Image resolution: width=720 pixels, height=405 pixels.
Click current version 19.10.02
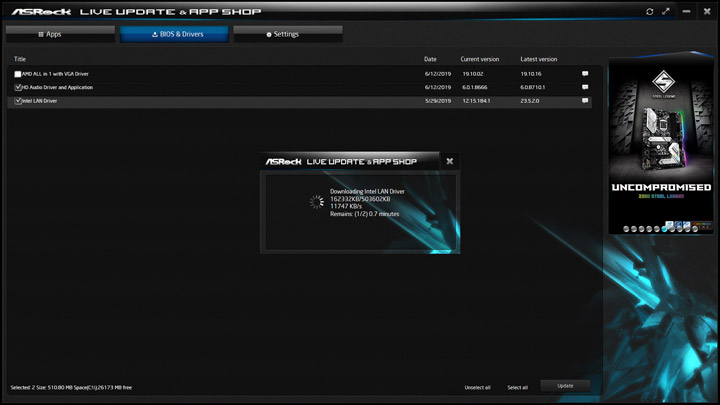(x=473, y=74)
